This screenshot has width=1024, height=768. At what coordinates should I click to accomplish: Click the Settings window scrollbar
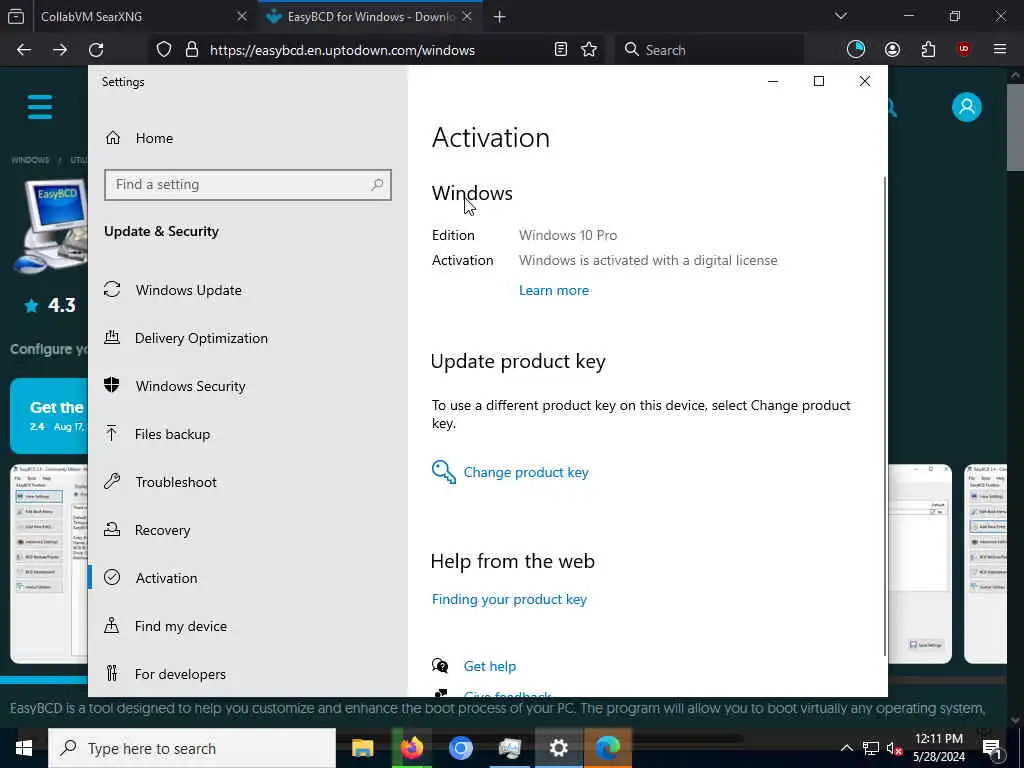pyautogui.click(x=885, y=415)
